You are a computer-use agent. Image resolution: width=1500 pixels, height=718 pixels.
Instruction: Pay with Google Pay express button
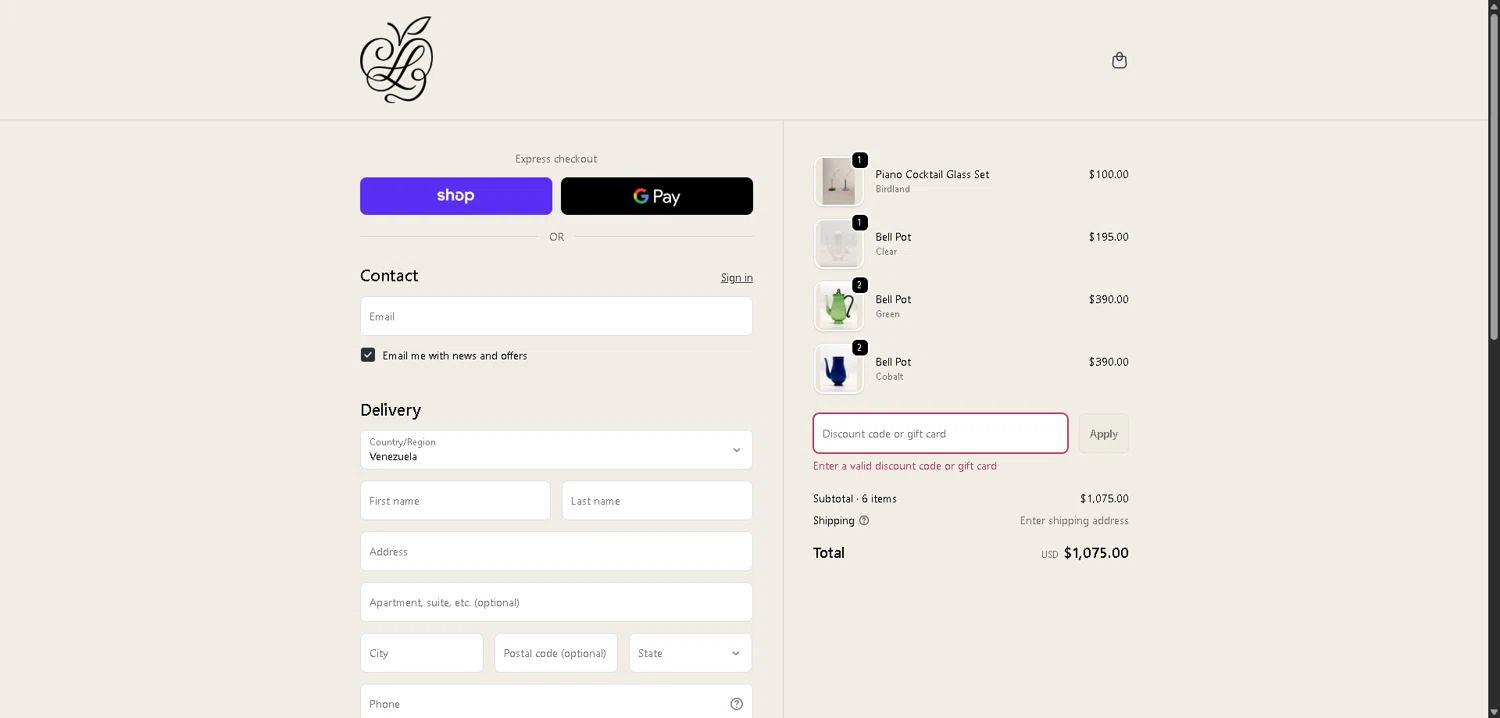click(656, 196)
